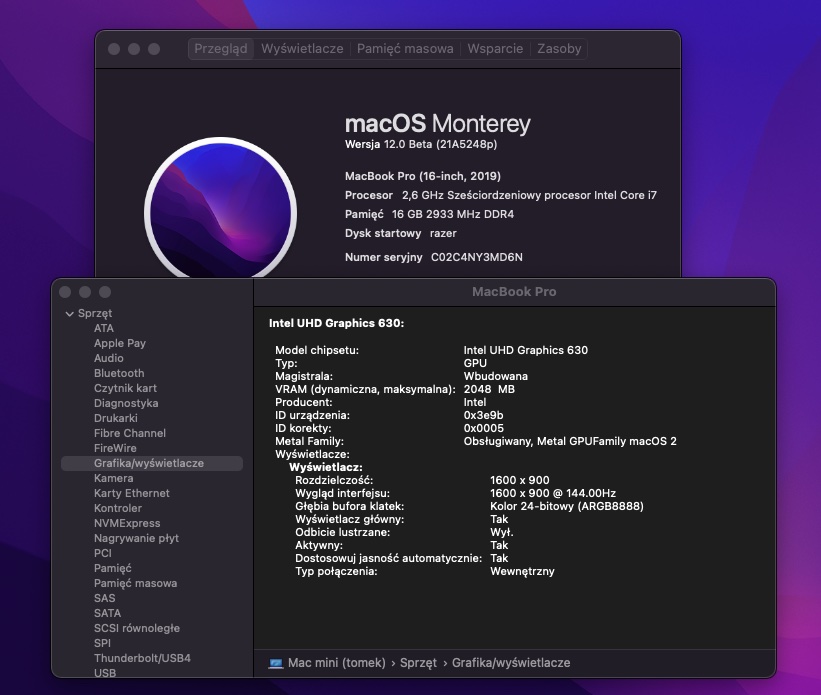This screenshot has width=821, height=695.
Task: Open Kamera sidebar entry
Action: point(114,478)
